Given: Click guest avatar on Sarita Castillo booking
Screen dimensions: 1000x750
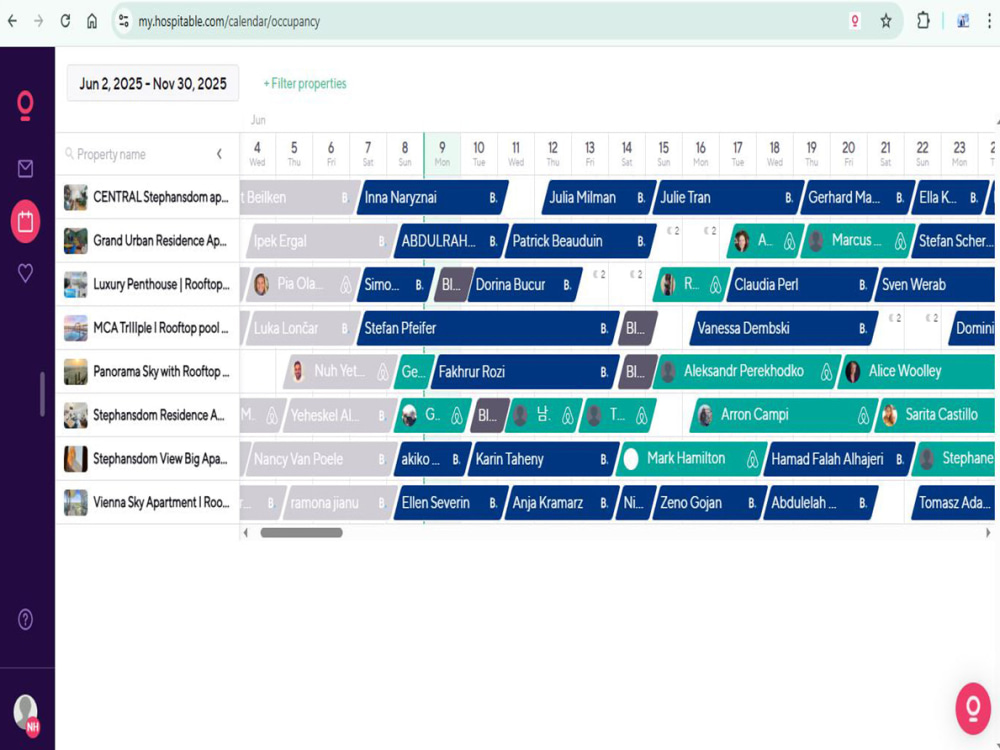Looking at the screenshot, I should point(889,415).
